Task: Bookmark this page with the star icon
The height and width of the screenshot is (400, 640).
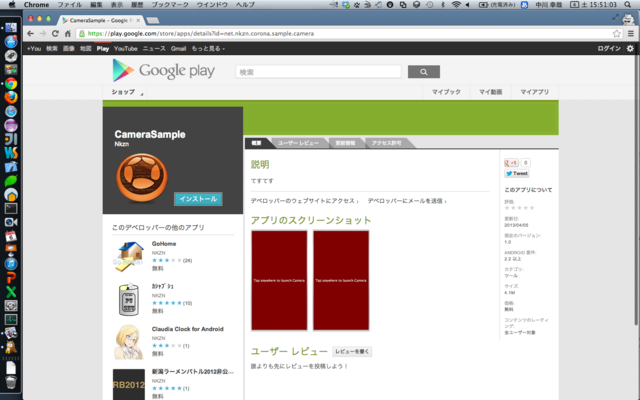Action: (616, 33)
